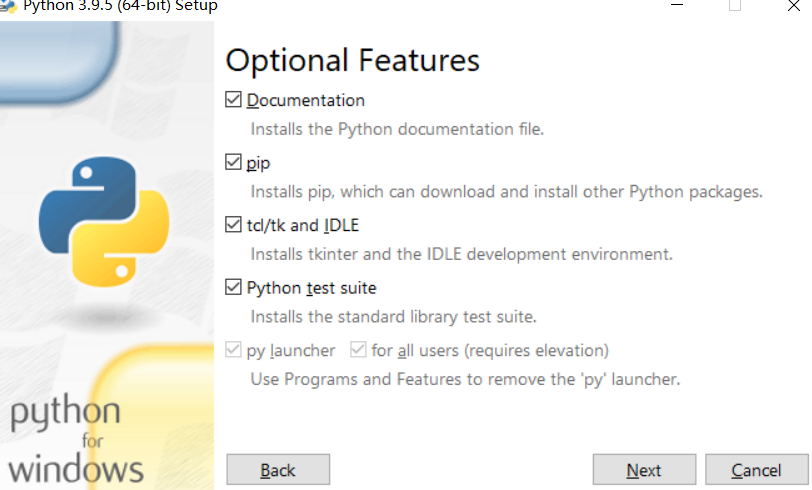Click the standard library test suite description

393,317
